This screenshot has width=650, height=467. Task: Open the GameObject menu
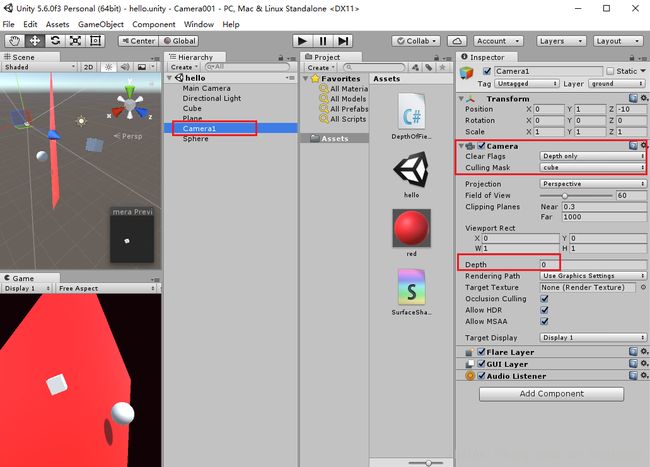(x=101, y=24)
